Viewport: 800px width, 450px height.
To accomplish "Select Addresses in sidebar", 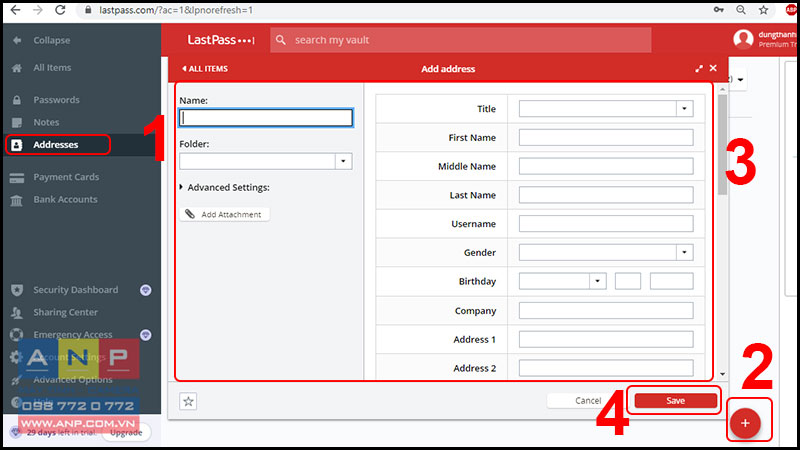I will click(58, 144).
